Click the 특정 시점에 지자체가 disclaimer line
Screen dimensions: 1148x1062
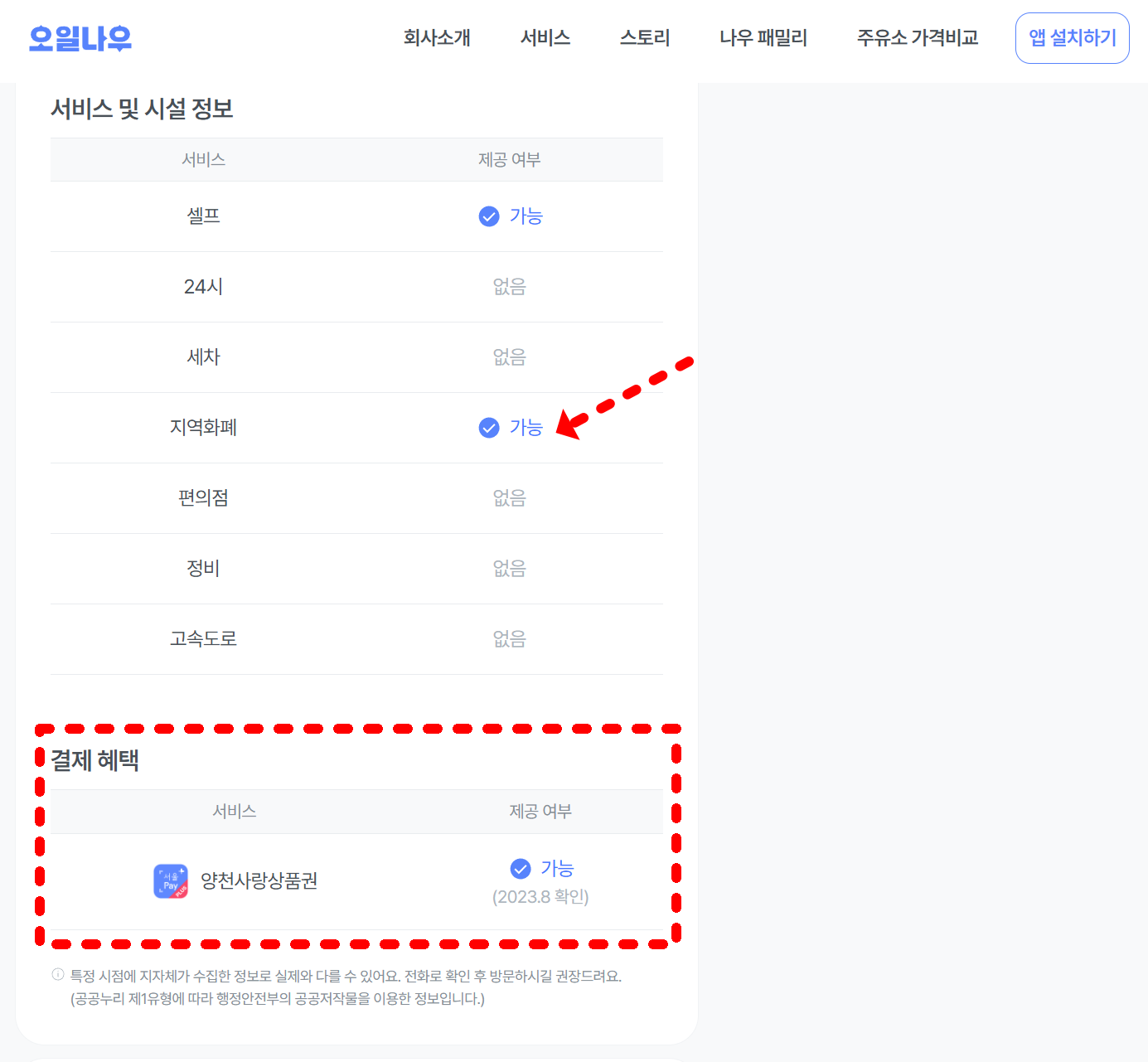pos(346,977)
